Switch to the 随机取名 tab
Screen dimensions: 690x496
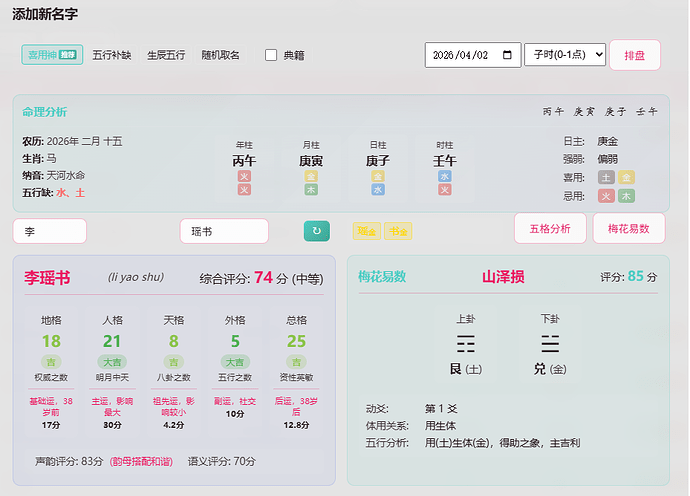[220, 55]
